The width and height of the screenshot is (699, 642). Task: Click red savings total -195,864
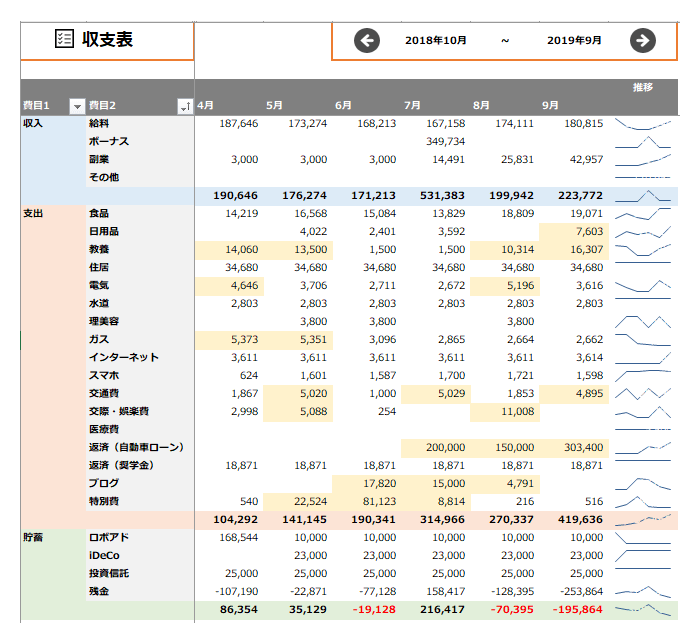tap(578, 609)
